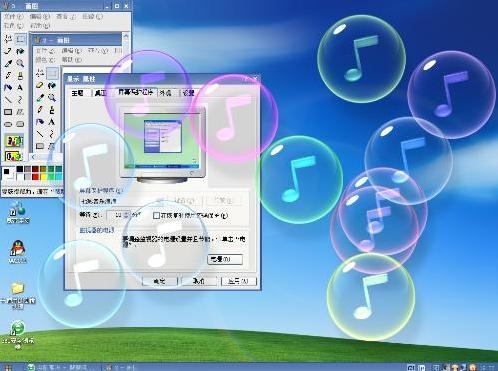Select the Line tool in outer Paint toolbox
Screen dimensions: 498x371
pos(8,100)
